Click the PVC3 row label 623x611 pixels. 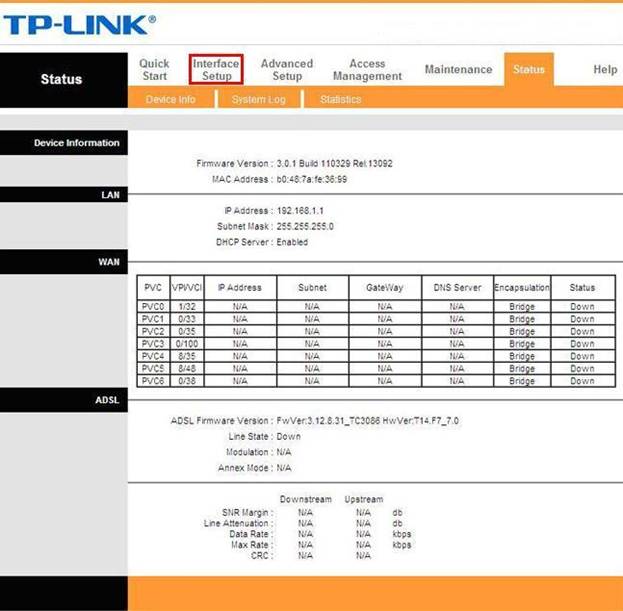point(153,344)
